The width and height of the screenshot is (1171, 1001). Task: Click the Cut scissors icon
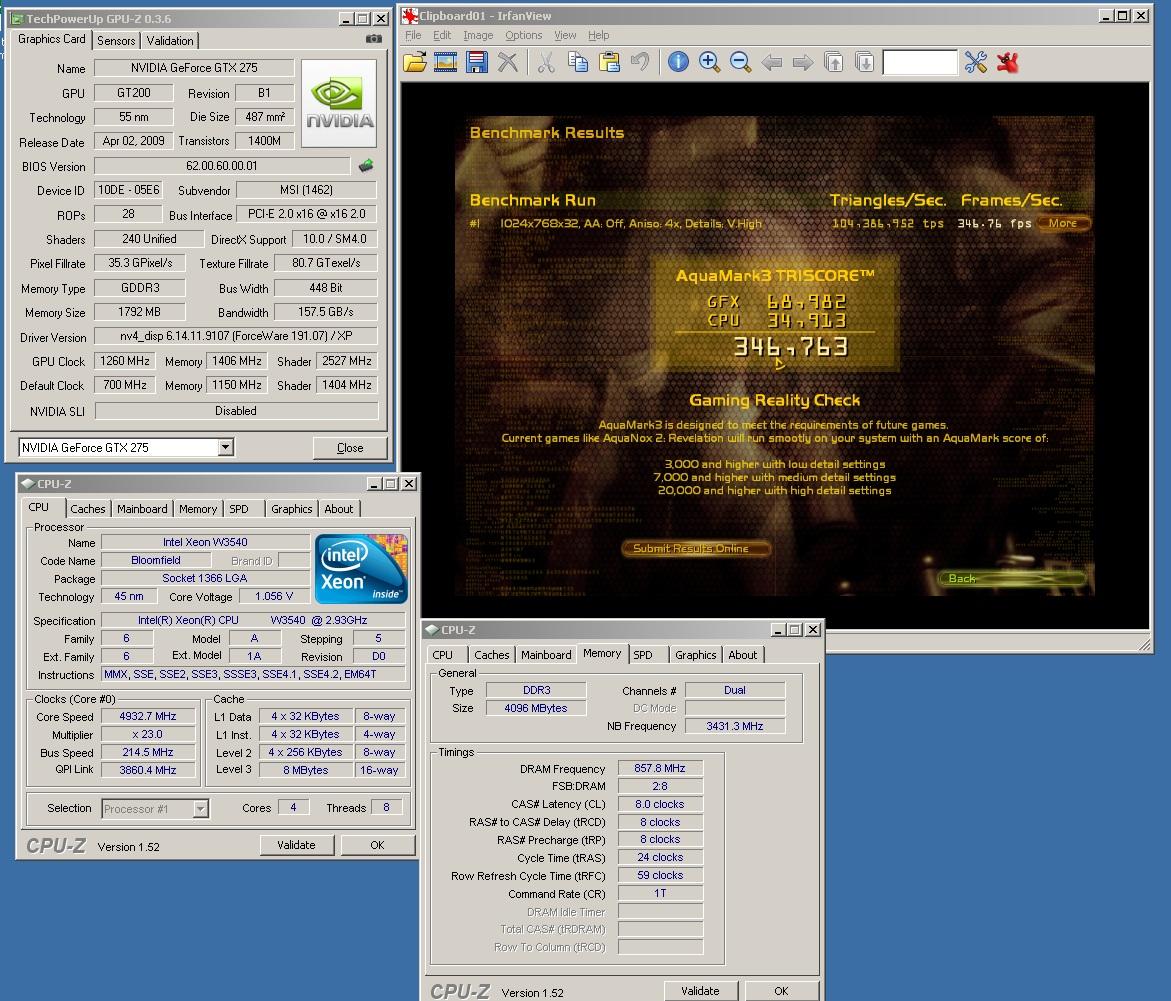pyautogui.click(x=546, y=62)
